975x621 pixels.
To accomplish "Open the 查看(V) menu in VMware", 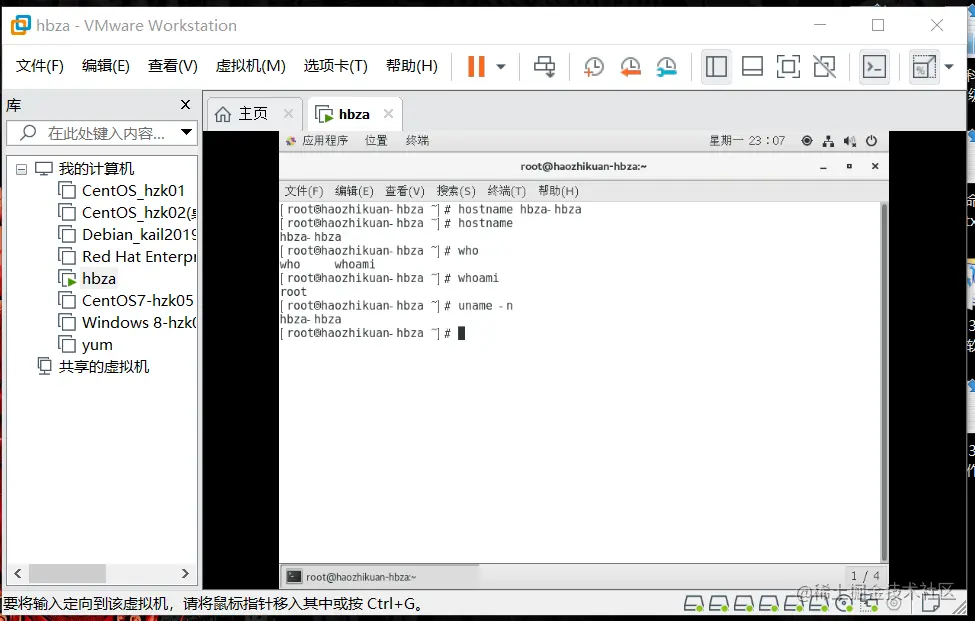I will point(172,66).
